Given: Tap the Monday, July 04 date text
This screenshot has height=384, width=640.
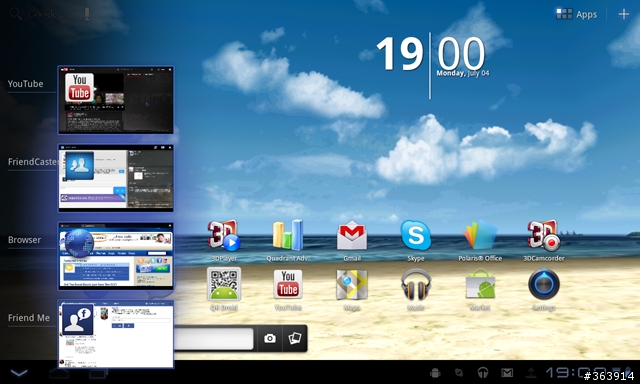Looking at the screenshot, I should (x=463, y=73).
